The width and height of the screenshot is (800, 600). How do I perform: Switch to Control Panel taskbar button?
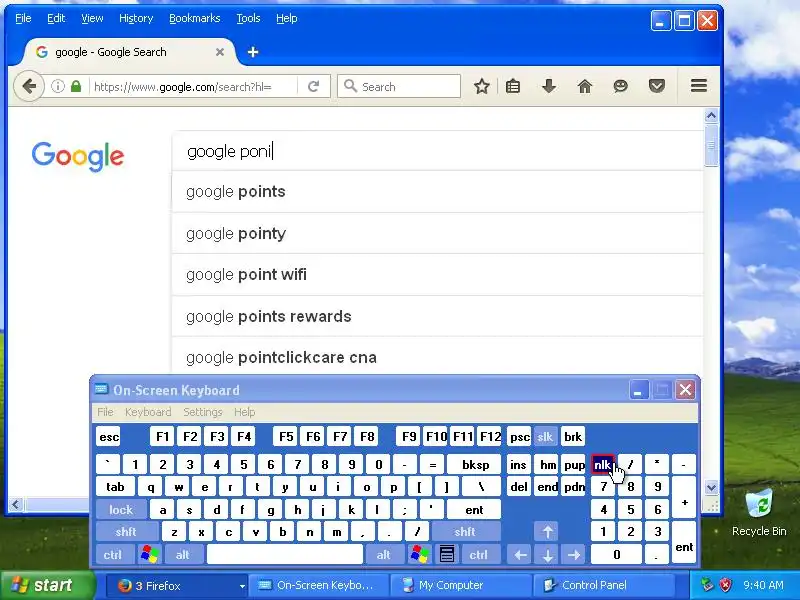tap(604, 585)
